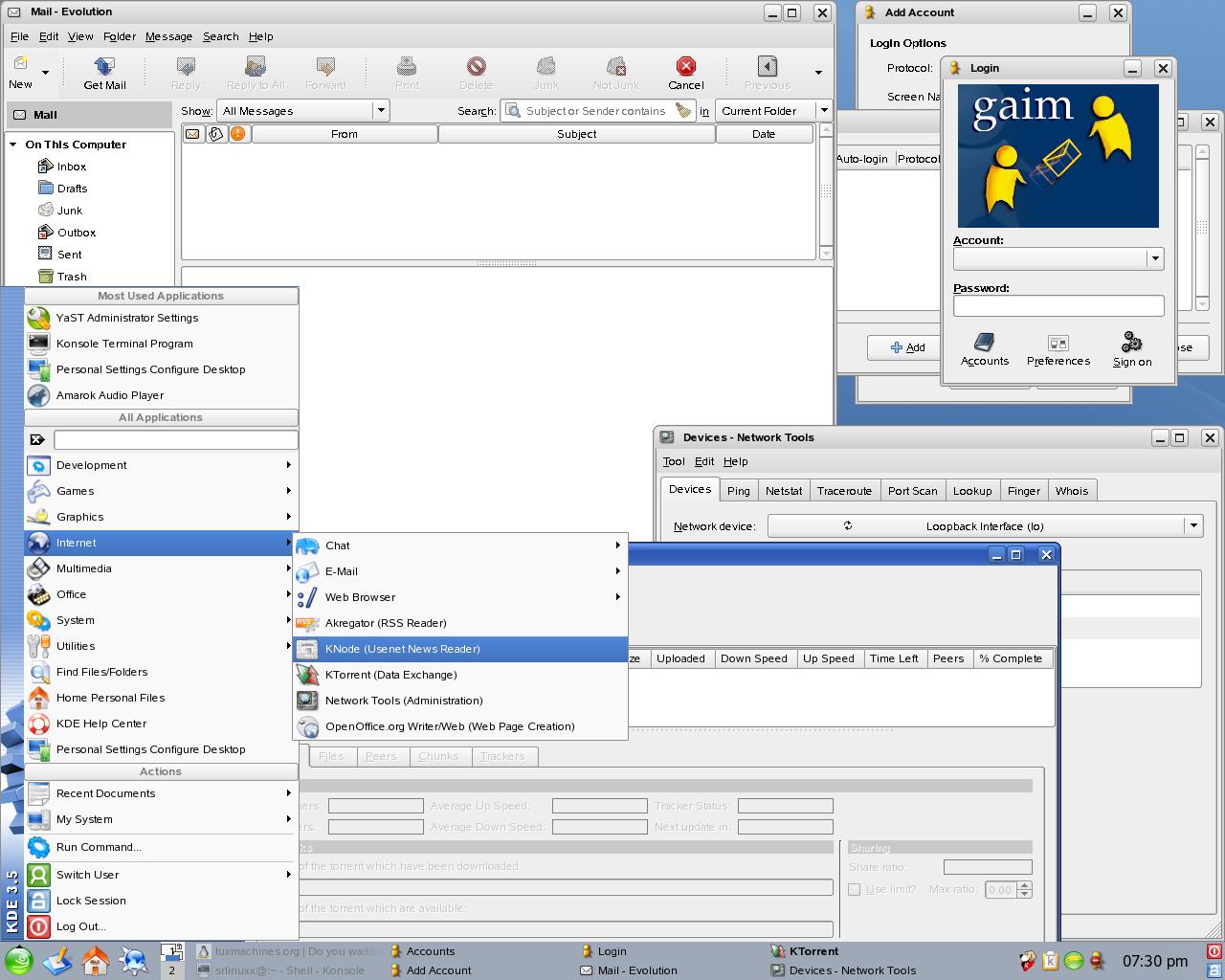
Task: Switch to the Port Scan tab
Action: coord(912,491)
